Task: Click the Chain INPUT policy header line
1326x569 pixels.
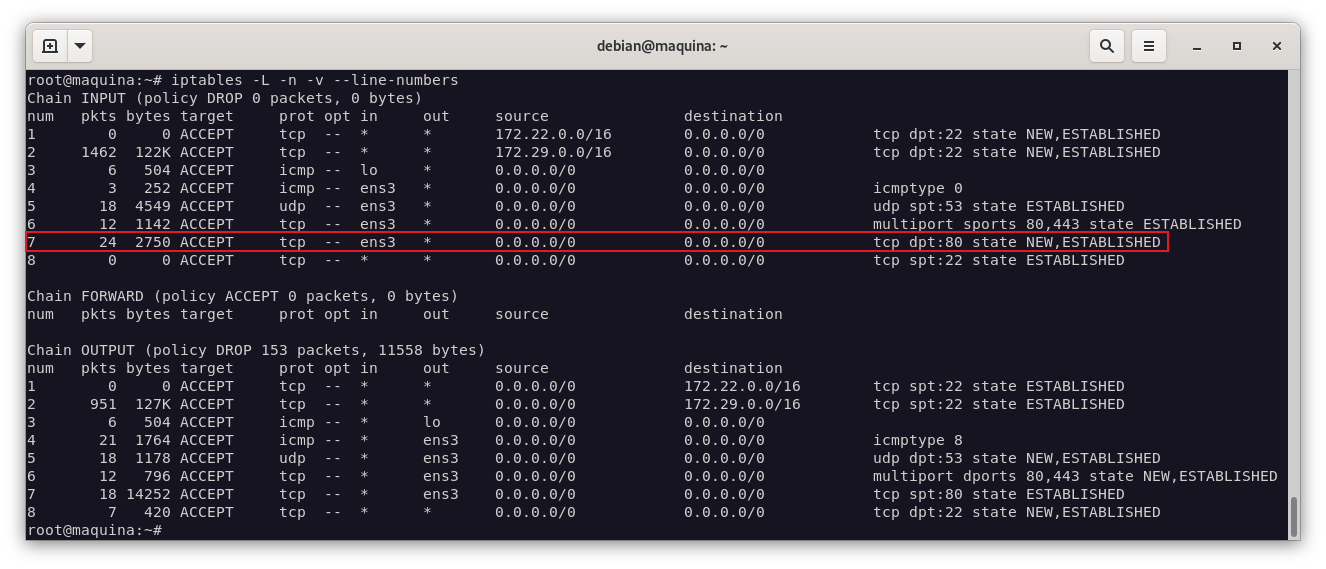Action: [224, 98]
